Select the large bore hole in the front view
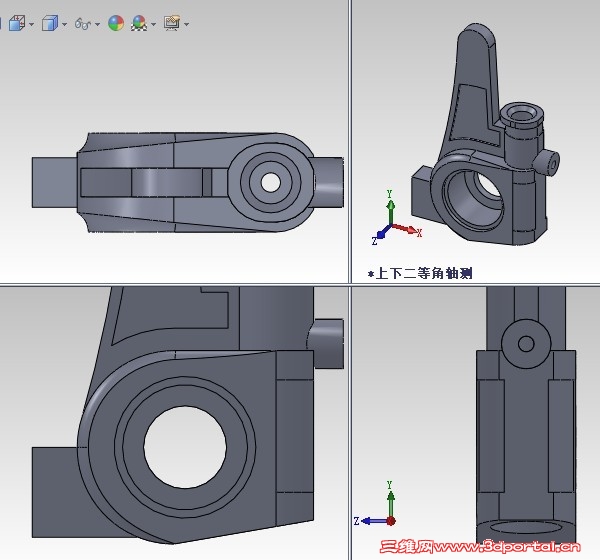Image resolution: width=600 pixels, height=560 pixels. (x=185, y=447)
